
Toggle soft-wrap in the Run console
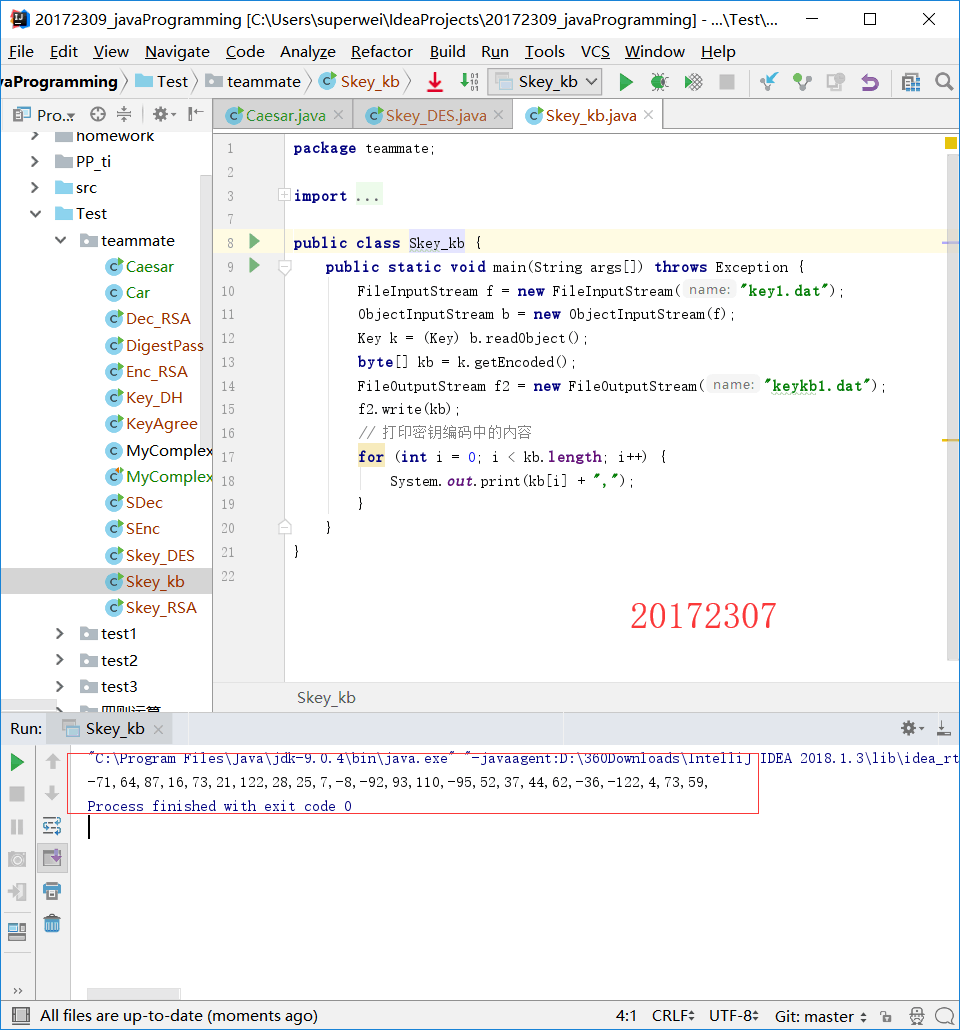pos(52,826)
